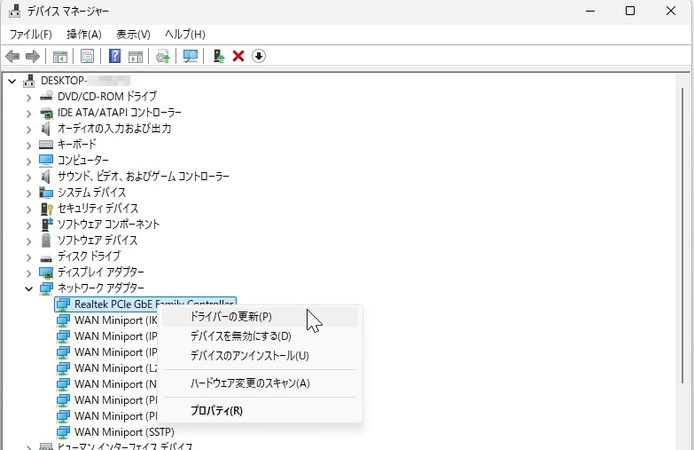Select the Realtek PCIe GbE Family Controller row
Viewport: 694px width, 450px height.
pos(145,304)
